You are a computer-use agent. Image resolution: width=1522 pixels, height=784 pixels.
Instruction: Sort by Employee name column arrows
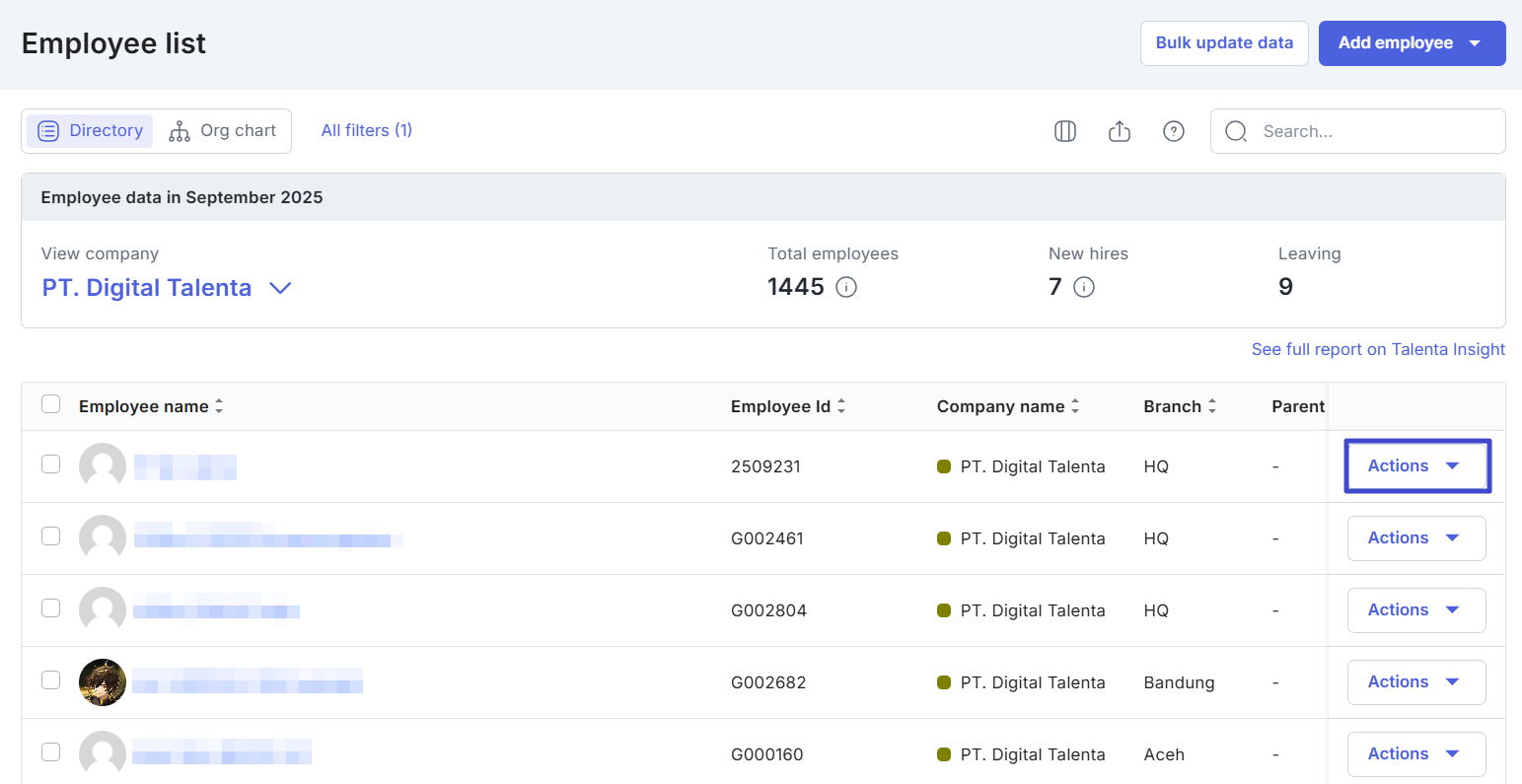[x=219, y=406]
